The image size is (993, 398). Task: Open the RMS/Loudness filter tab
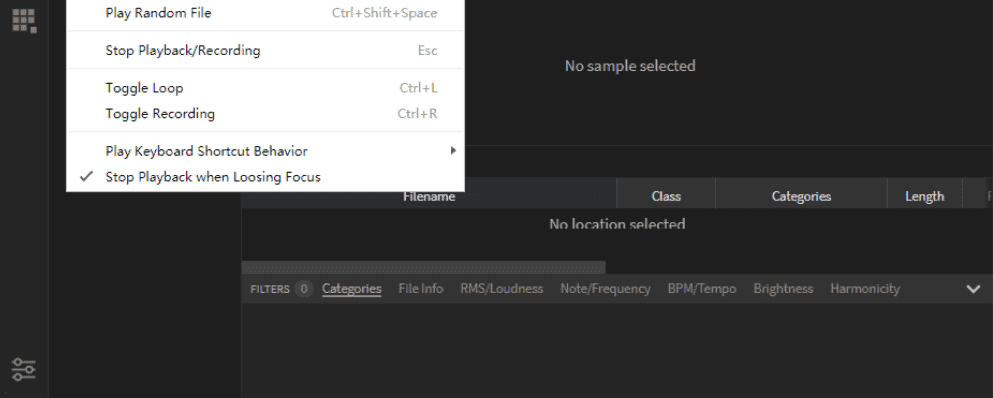coord(502,289)
